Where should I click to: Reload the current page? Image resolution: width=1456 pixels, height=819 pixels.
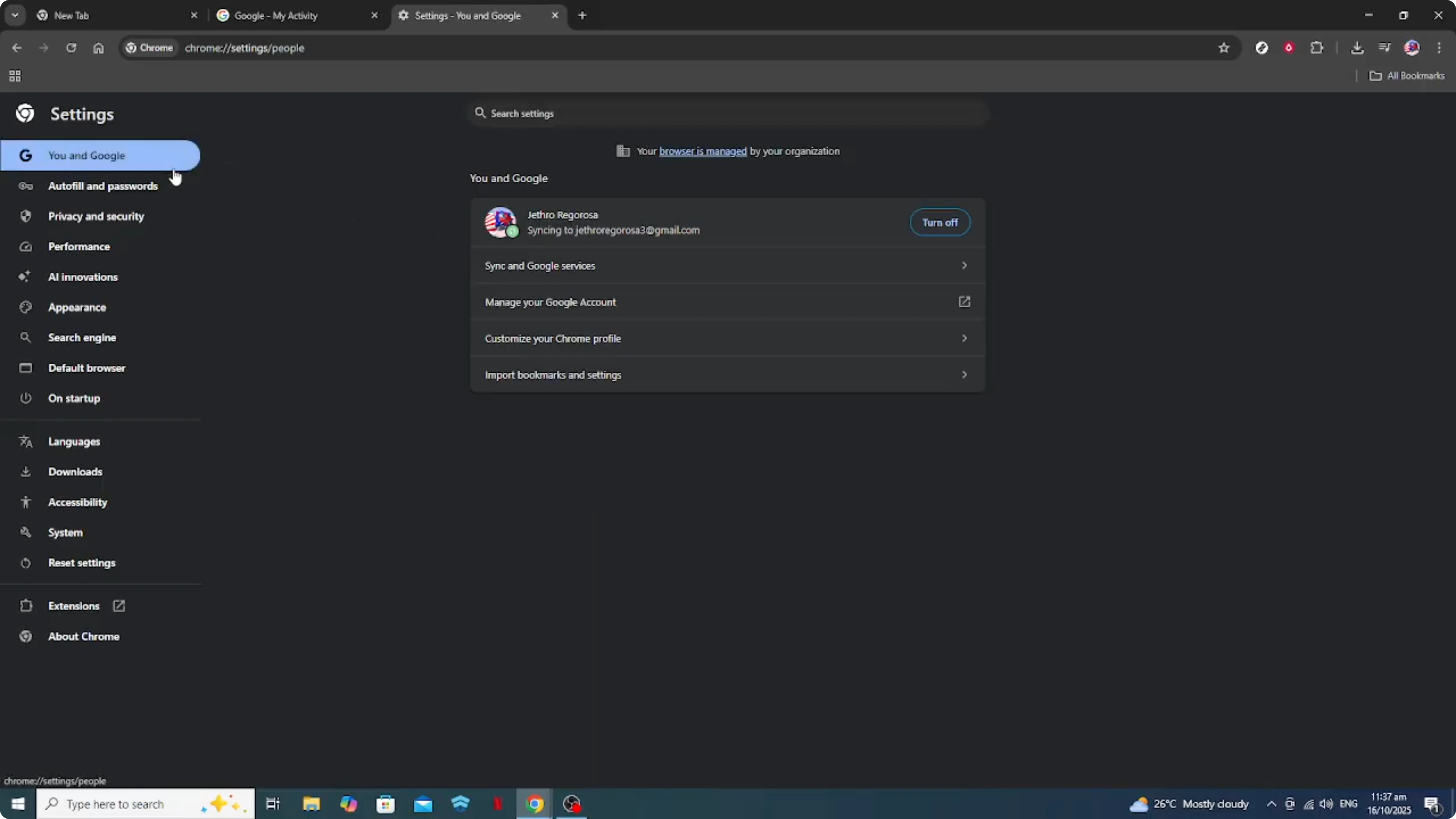click(71, 48)
